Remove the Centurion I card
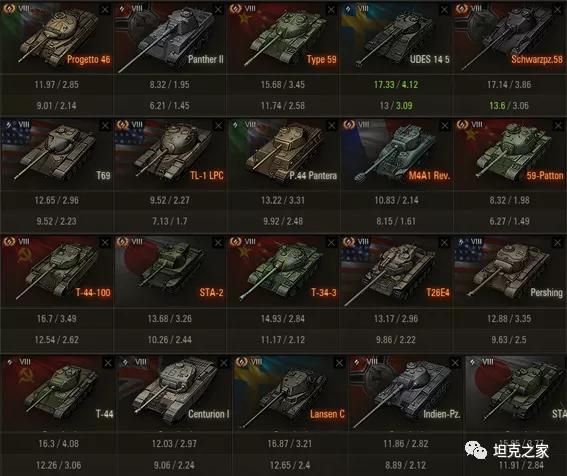 tap(224, 362)
